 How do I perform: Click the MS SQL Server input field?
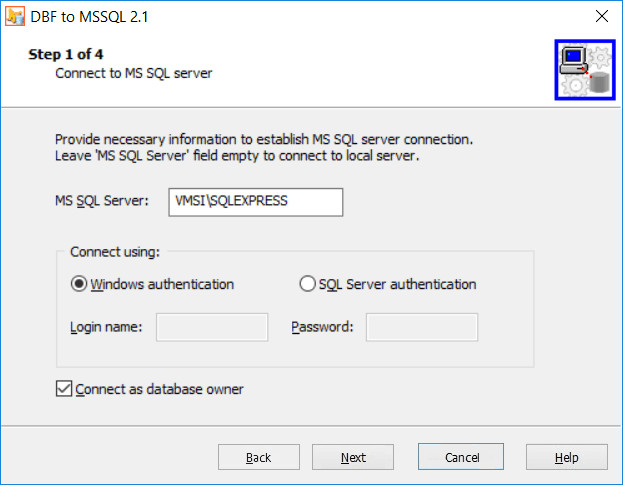255,202
